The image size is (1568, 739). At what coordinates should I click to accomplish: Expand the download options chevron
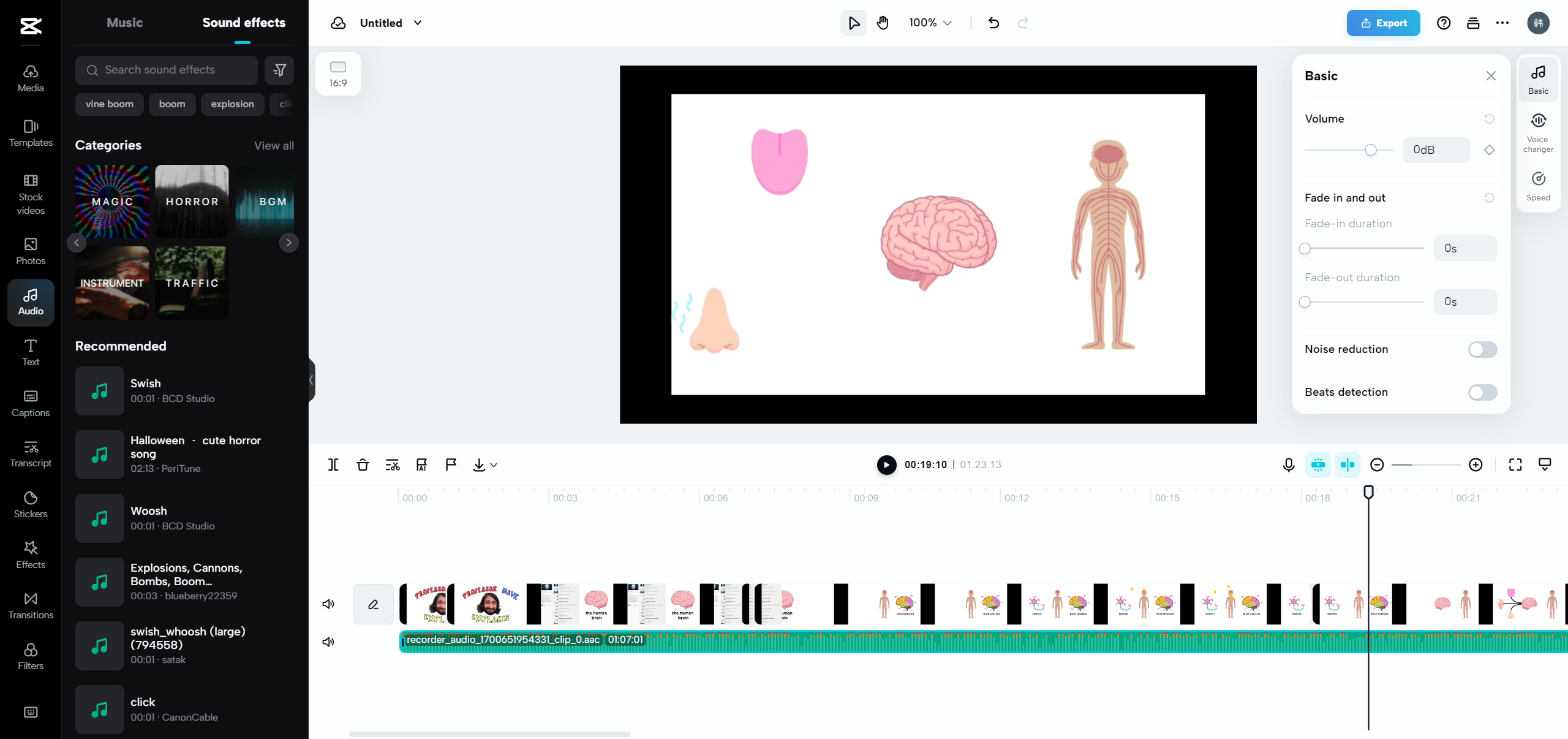(492, 464)
